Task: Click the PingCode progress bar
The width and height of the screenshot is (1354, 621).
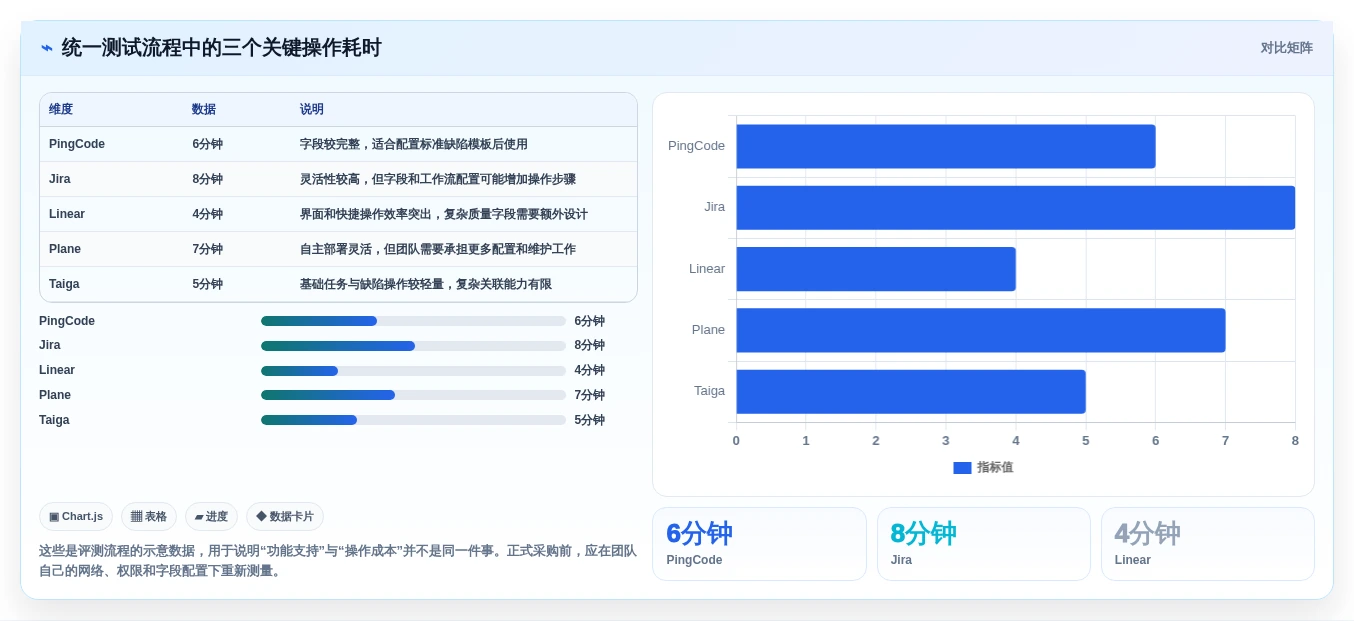Action: tap(413, 321)
